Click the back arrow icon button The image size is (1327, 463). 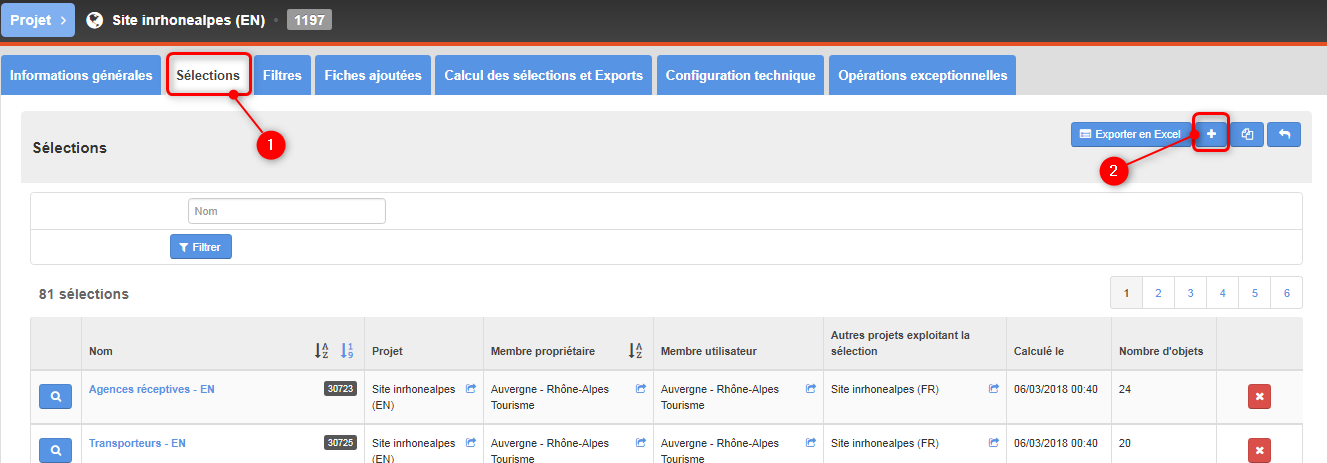(1284, 134)
